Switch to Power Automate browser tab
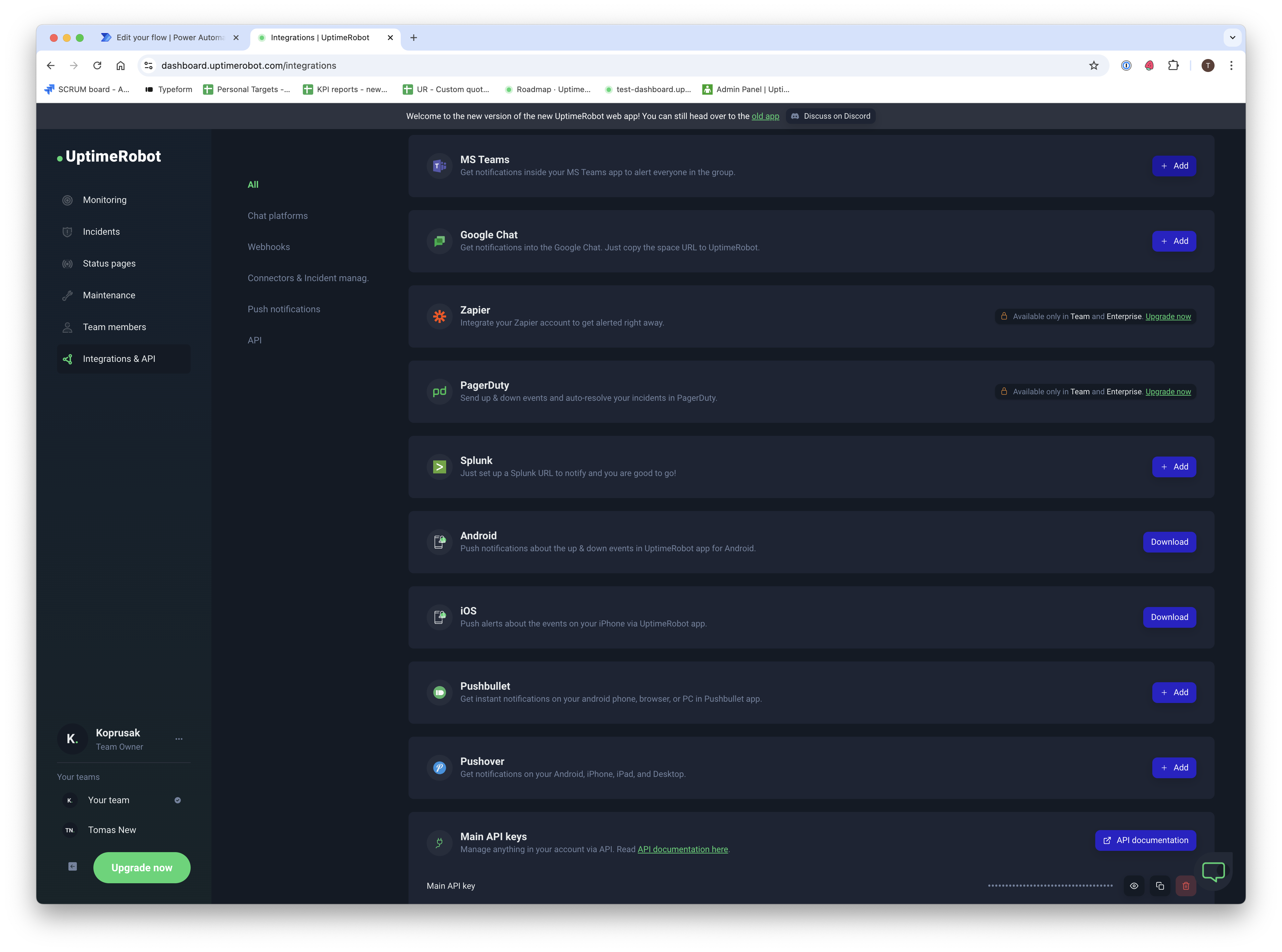1282x952 pixels. click(x=169, y=38)
